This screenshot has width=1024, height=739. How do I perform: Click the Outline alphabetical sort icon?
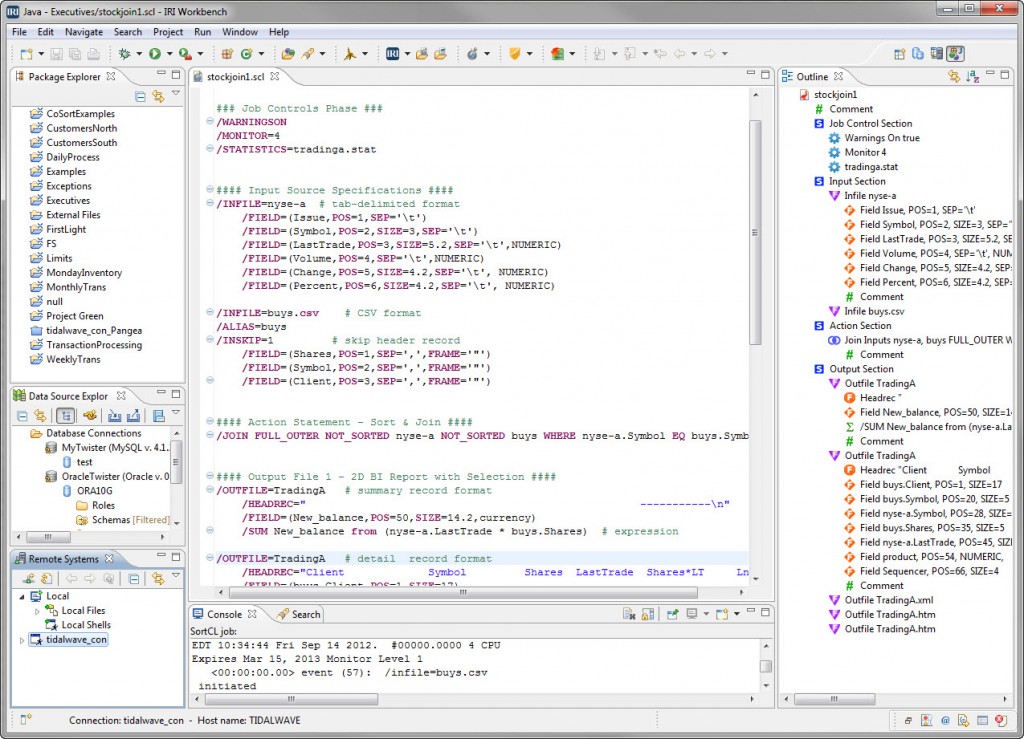(972, 77)
